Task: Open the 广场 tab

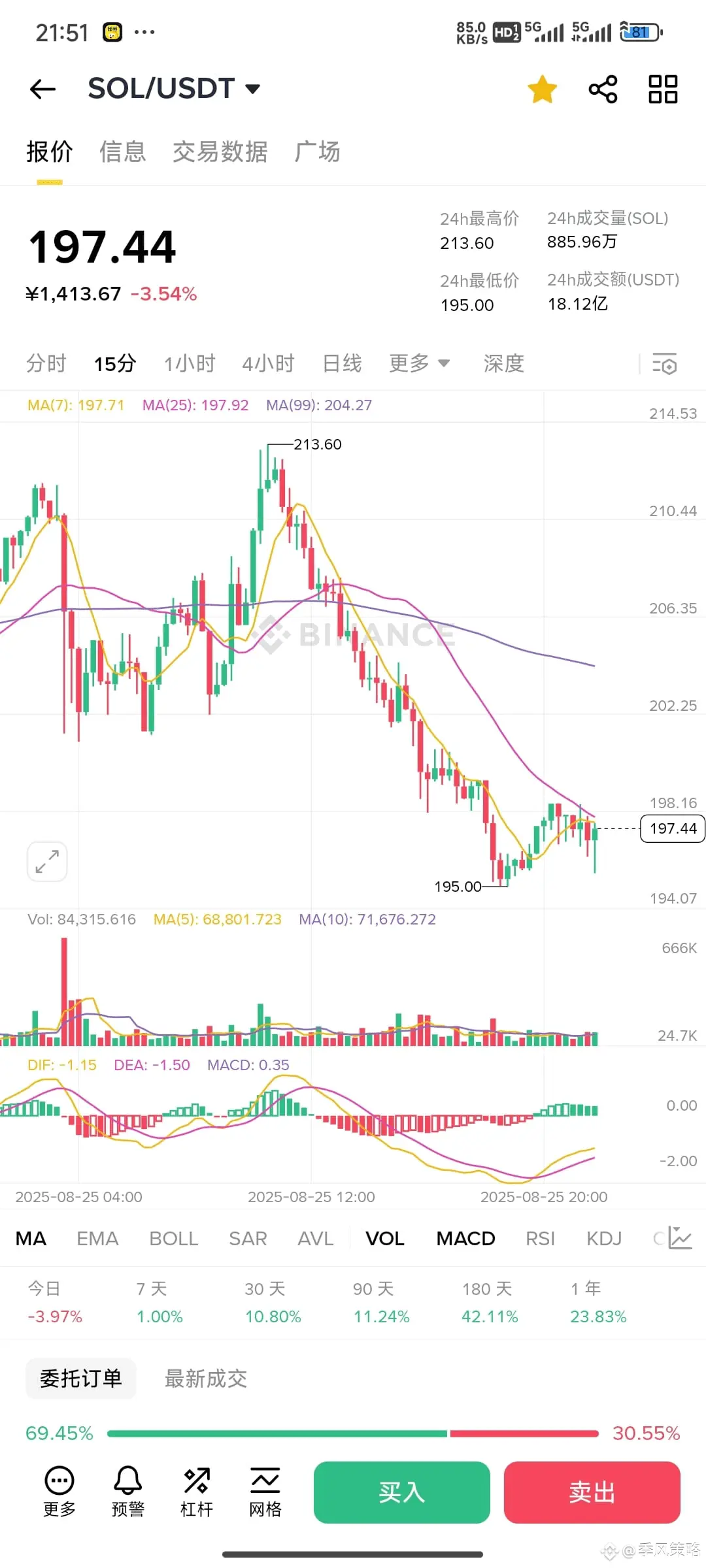Action: (x=317, y=152)
